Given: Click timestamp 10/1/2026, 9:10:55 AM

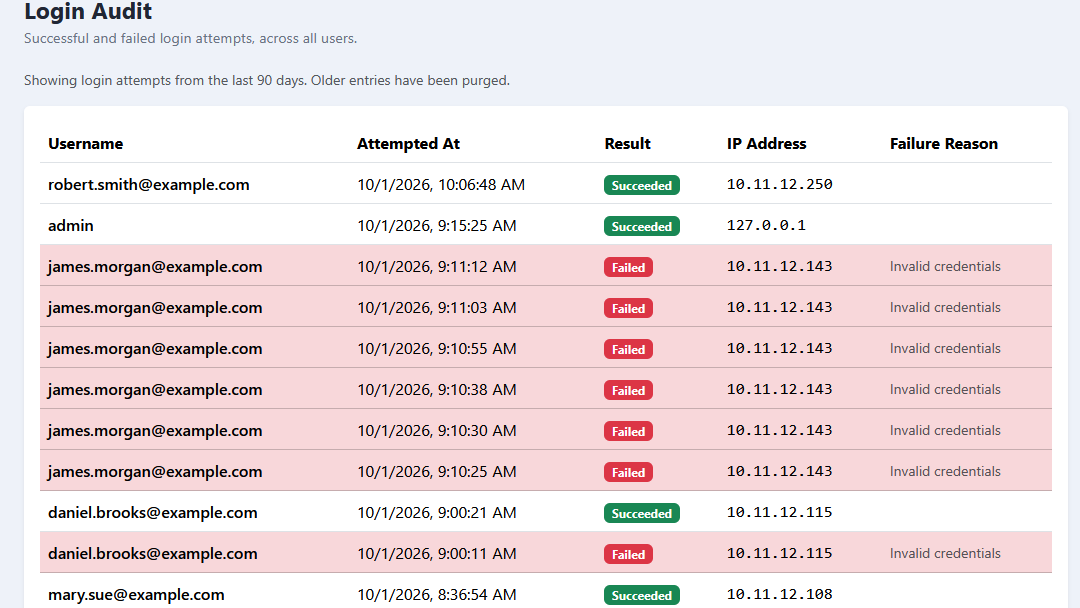Looking at the screenshot, I should pyautogui.click(x=437, y=348).
